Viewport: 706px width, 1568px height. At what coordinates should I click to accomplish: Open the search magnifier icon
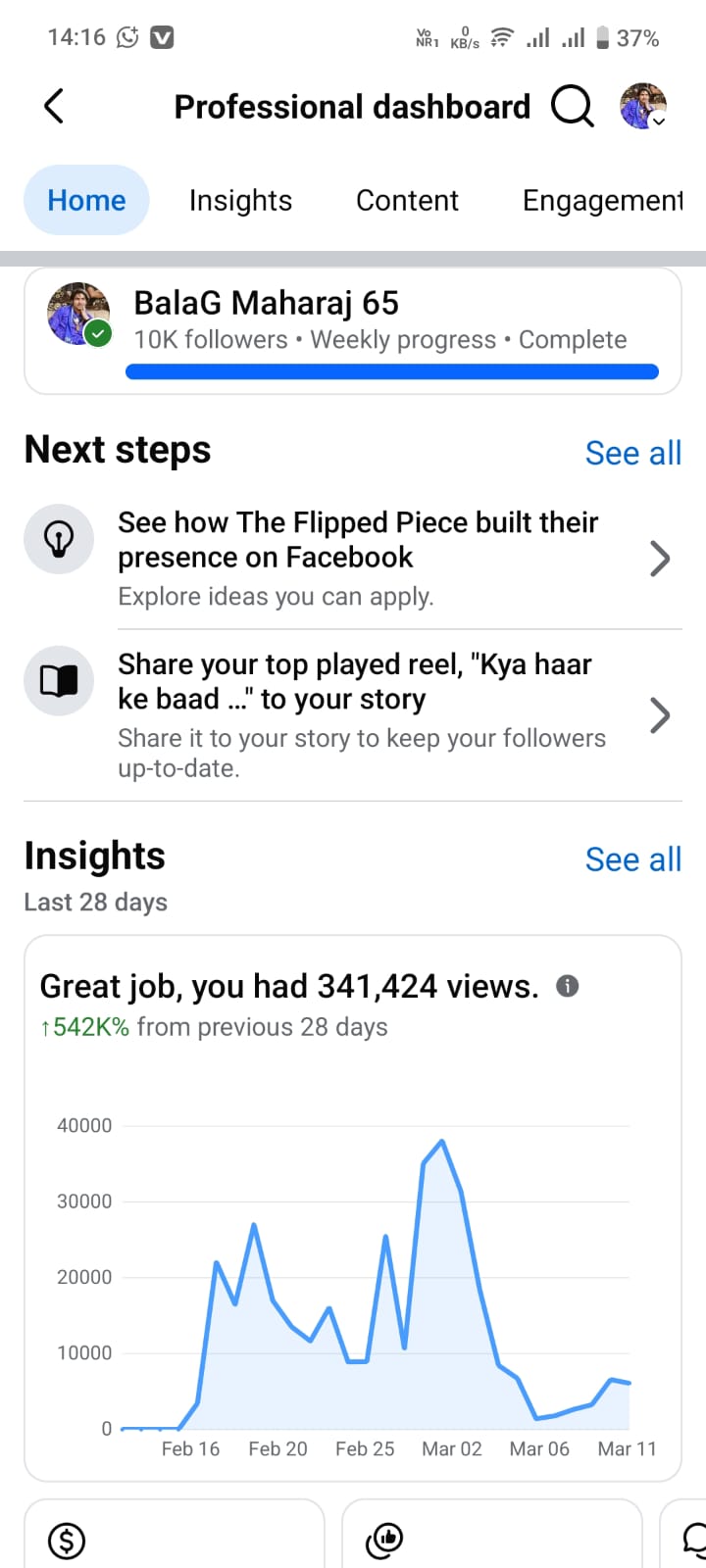[573, 106]
